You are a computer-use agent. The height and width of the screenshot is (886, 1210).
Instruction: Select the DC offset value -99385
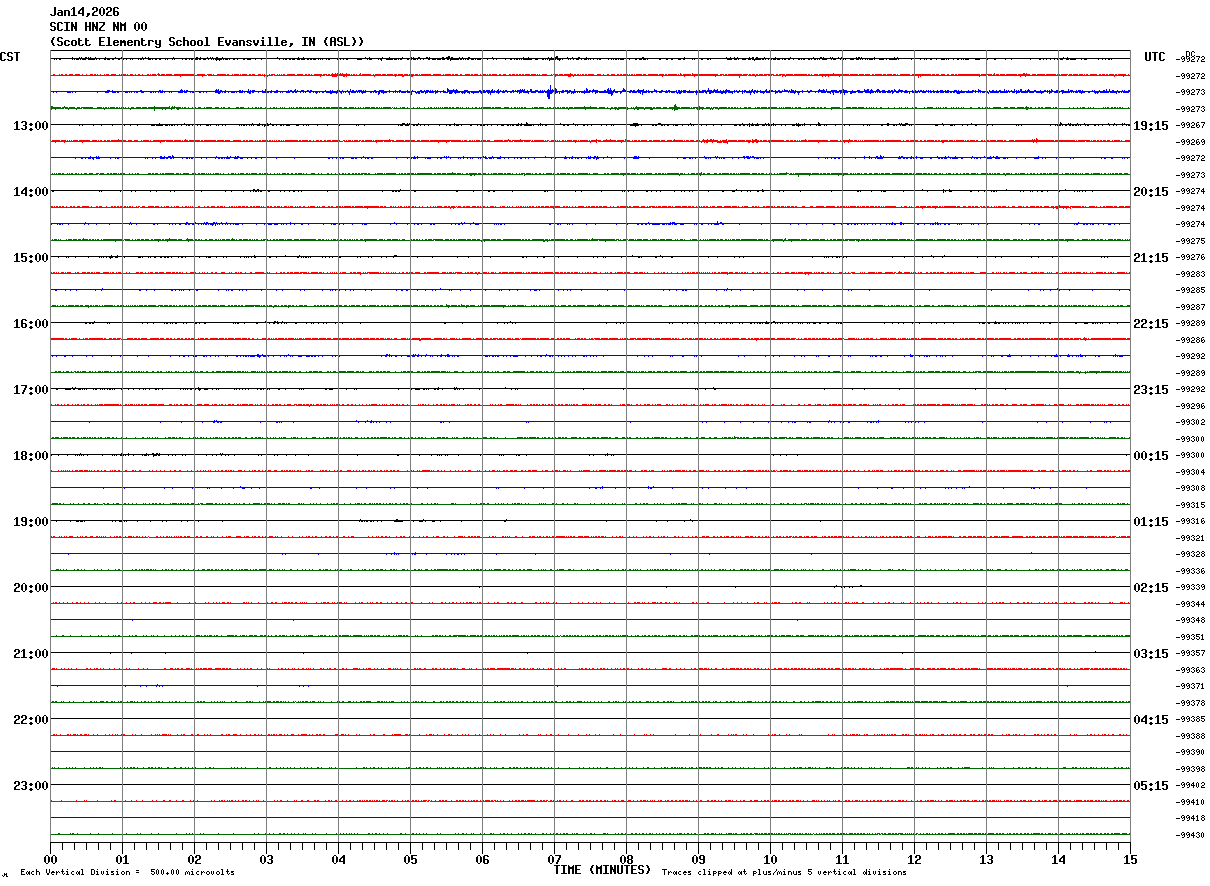click(1190, 720)
